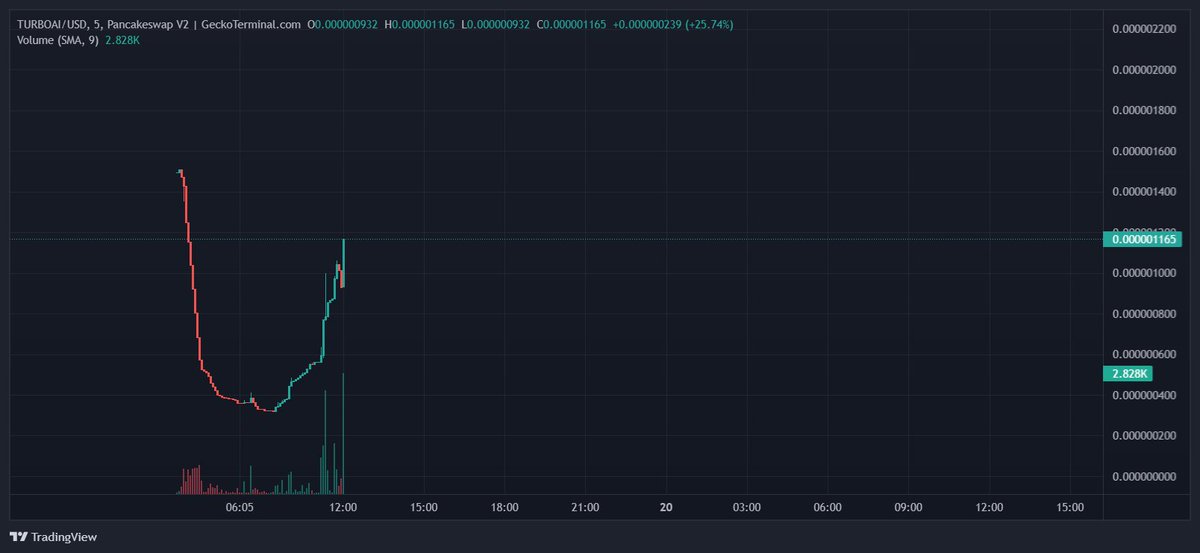
Task: Click the 18:00 time axis label
Action: pos(505,508)
